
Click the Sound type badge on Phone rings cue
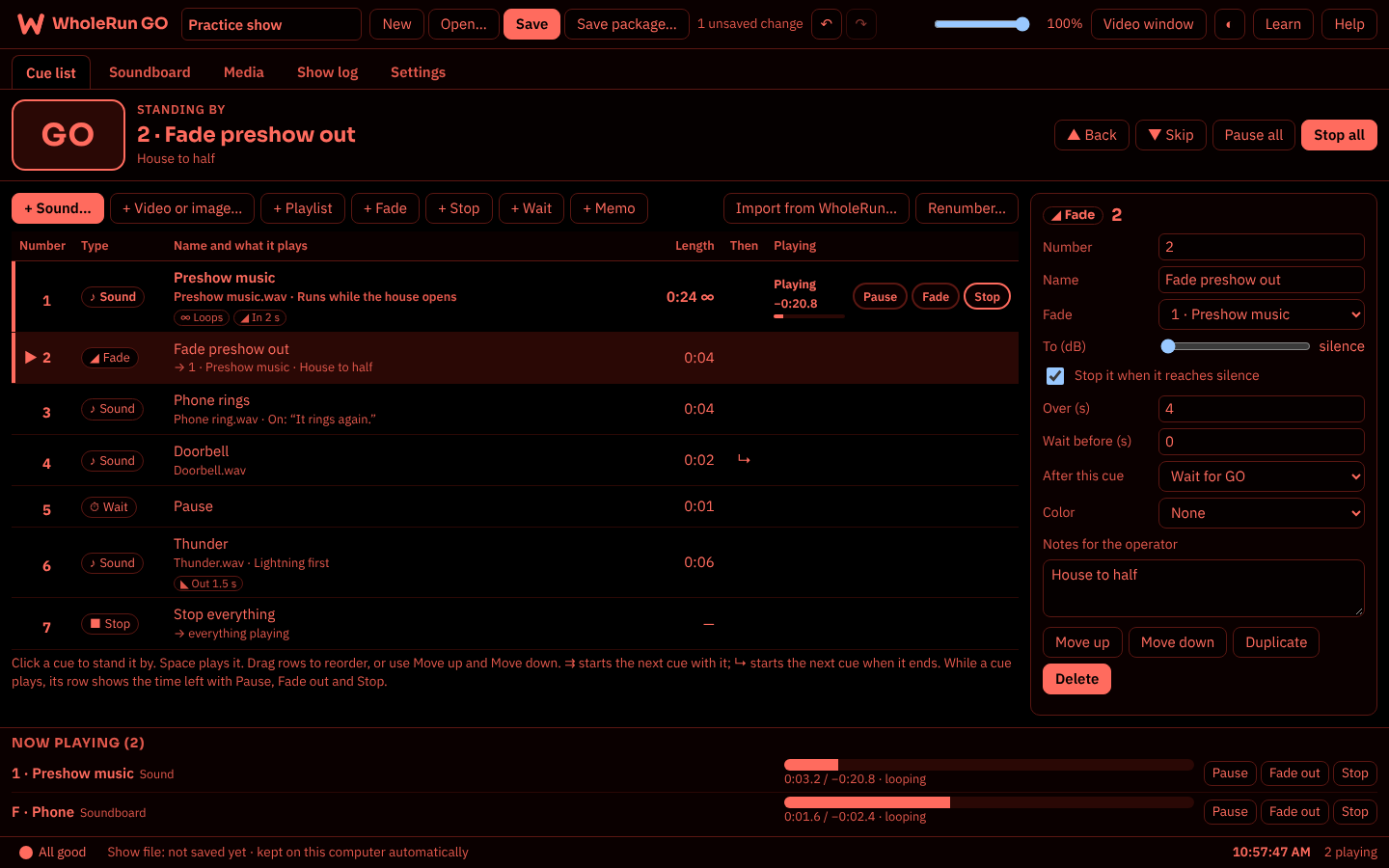coord(113,409)
